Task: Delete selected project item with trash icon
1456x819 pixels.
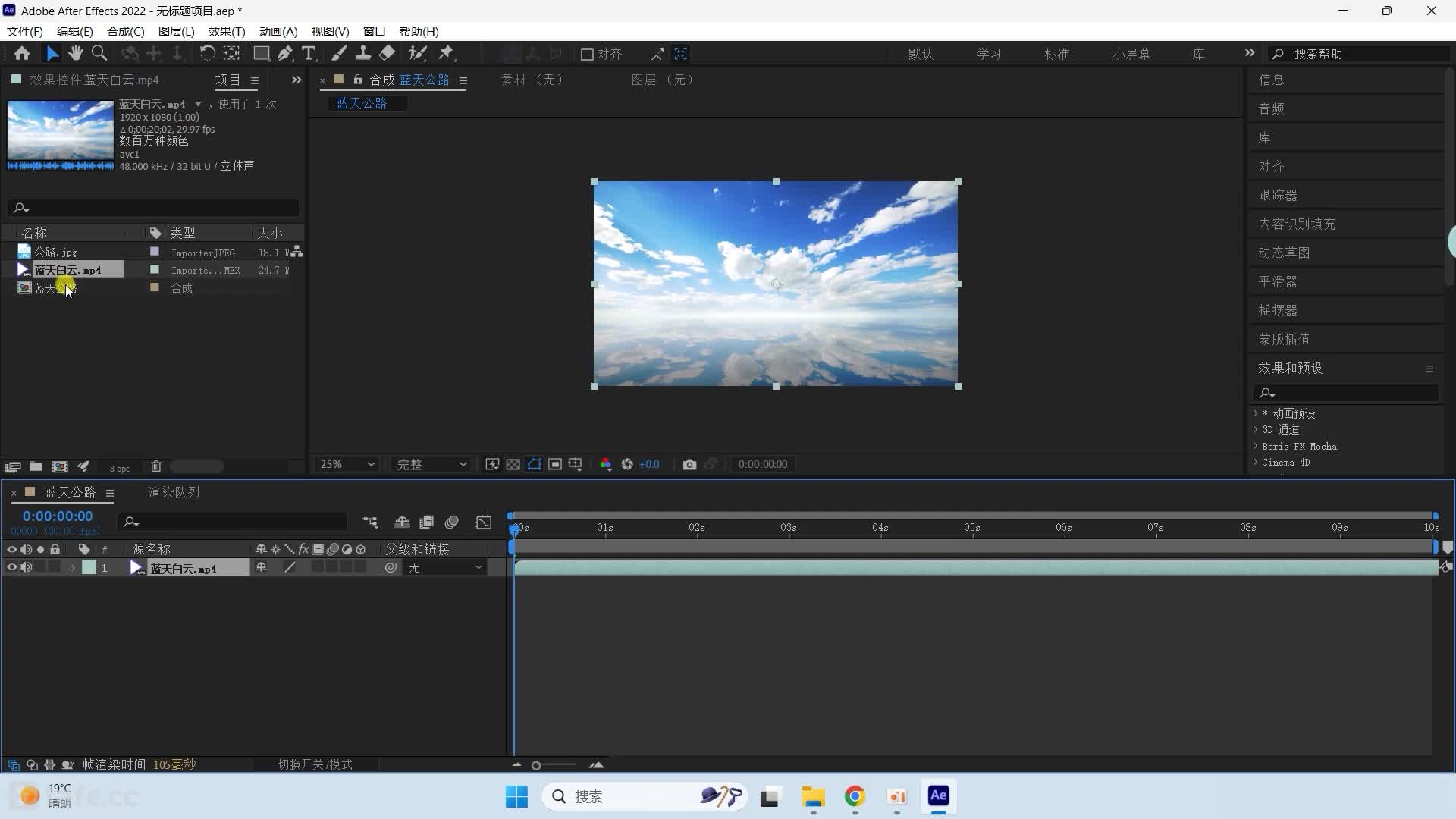Action: click(x=155, y=466)
